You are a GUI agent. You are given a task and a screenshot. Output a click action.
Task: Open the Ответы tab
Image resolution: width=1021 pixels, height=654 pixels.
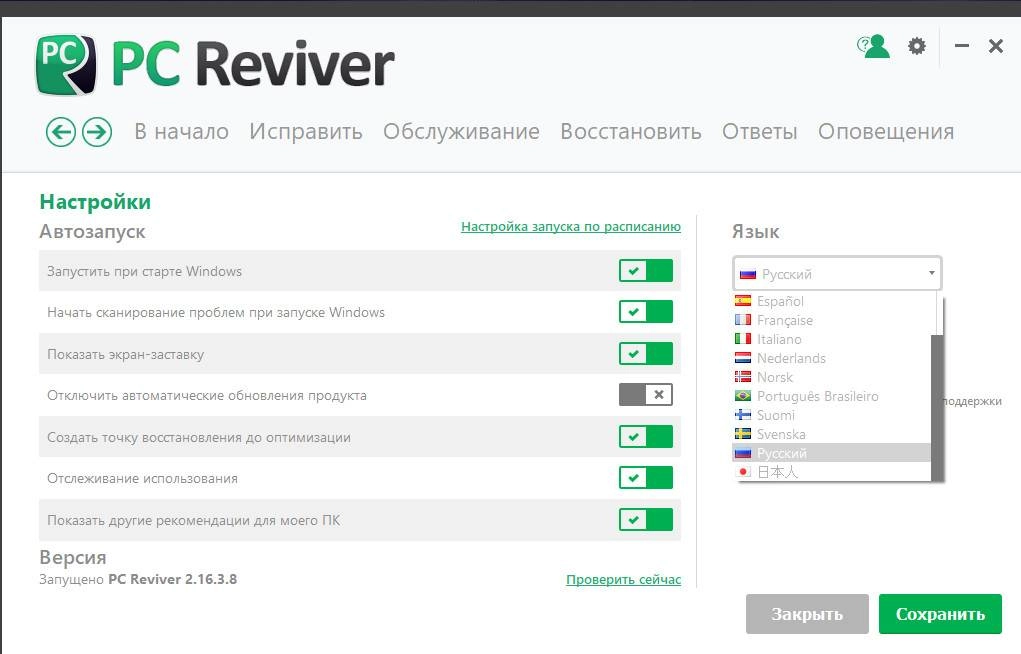(760, 132)
